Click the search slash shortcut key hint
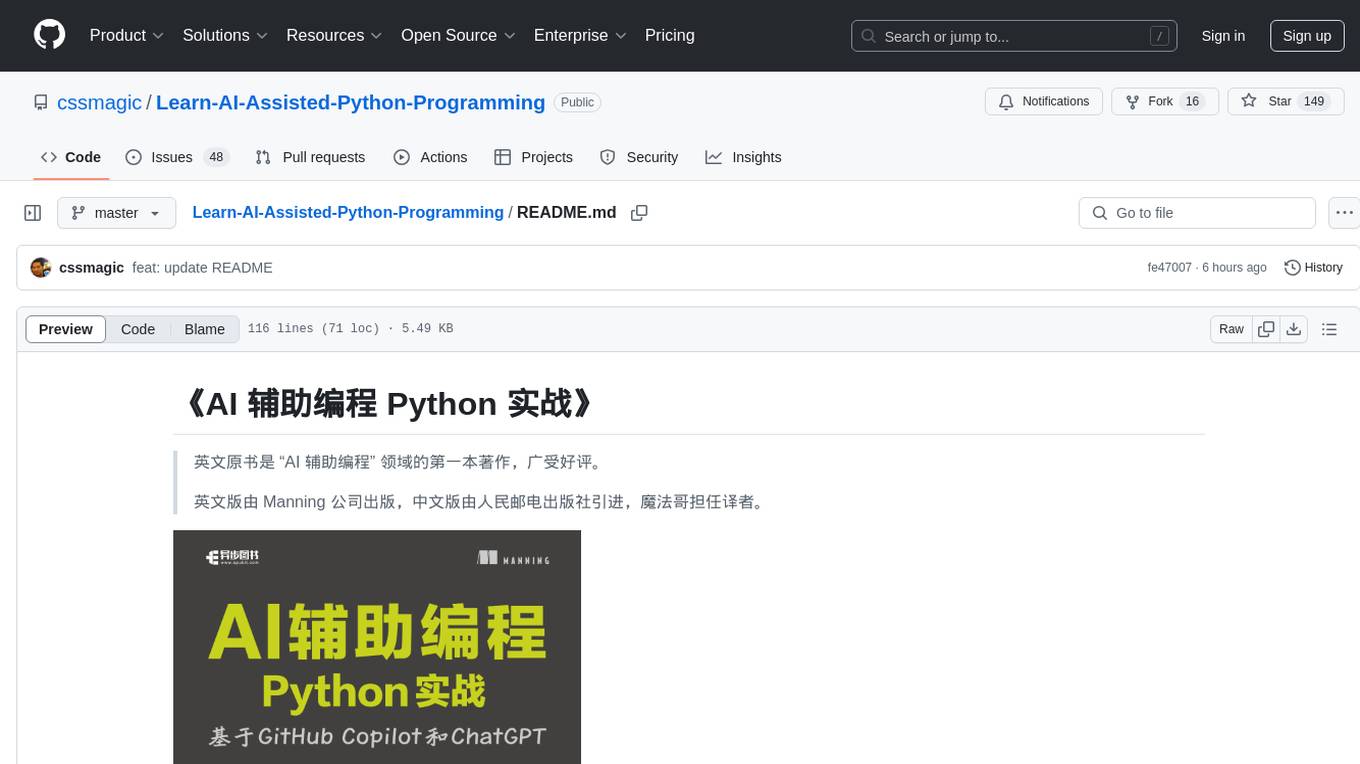 pos(1159,36)
